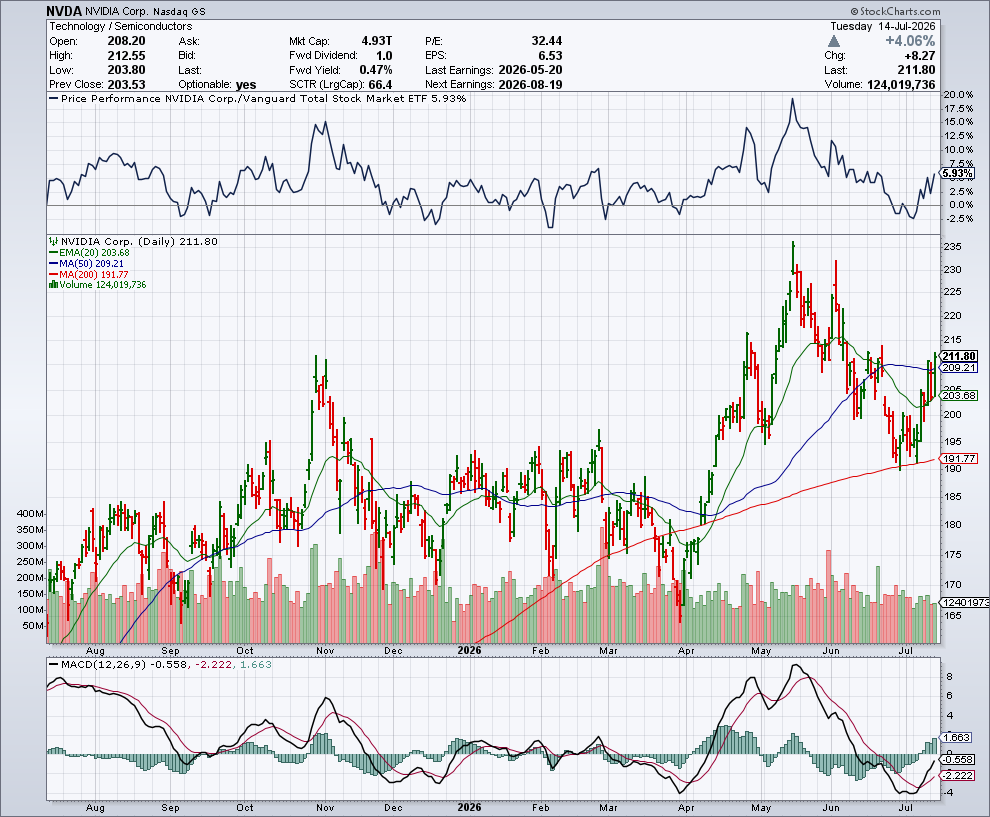Click the Optionable 'yes' value
990x817 pixels.
point(246,85)
